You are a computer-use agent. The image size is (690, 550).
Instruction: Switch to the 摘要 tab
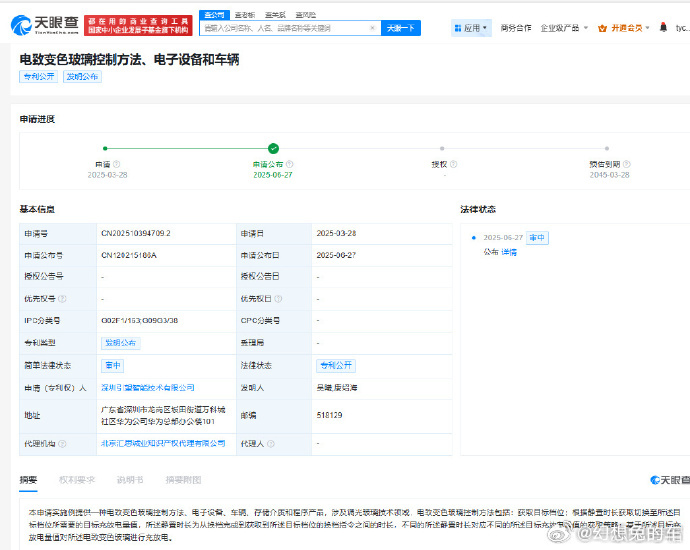[28, 480]
